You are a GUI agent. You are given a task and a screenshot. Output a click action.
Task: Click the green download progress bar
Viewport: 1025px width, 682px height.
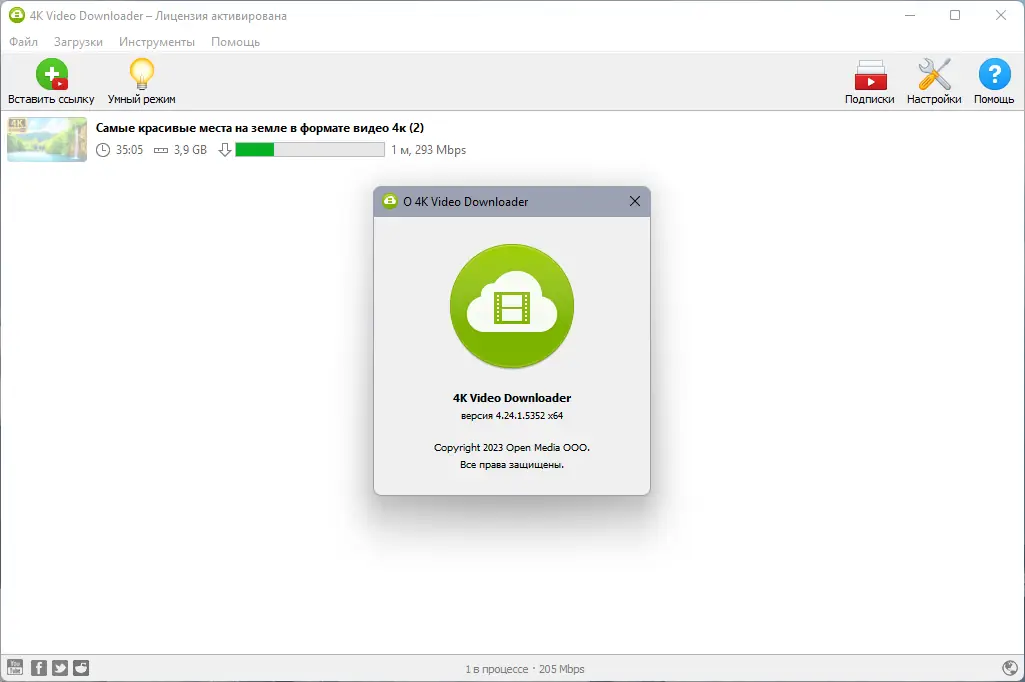click(x=310, y=150)
